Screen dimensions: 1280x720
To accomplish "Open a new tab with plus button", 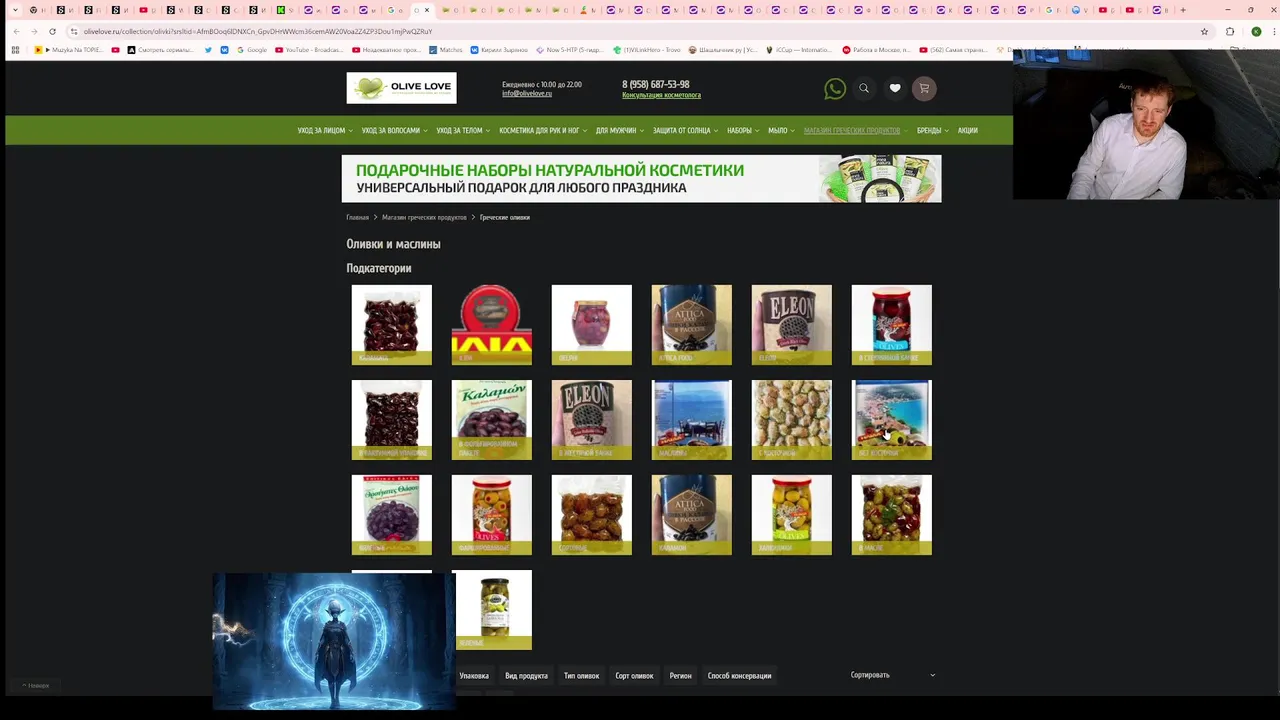I will (1183, 10).
